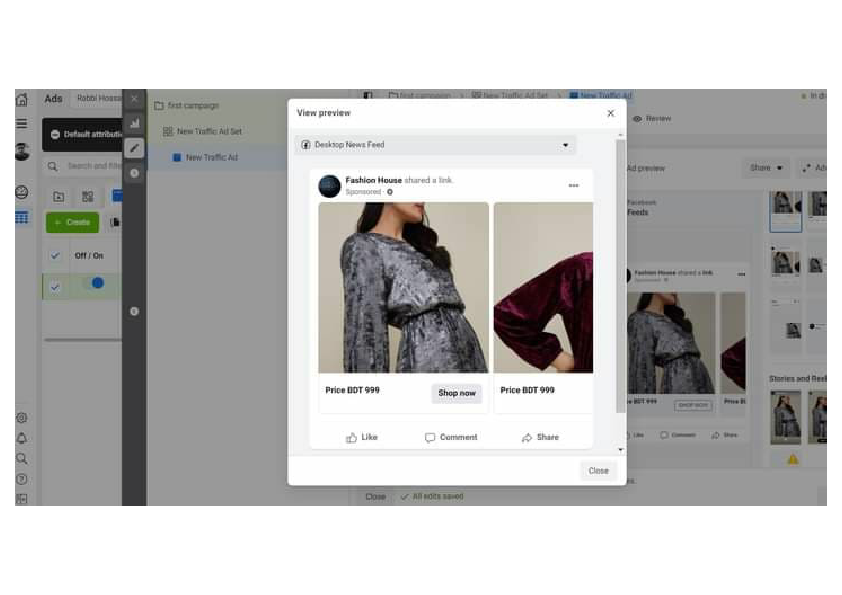Select first campaign in the tree

click(187, 106)
